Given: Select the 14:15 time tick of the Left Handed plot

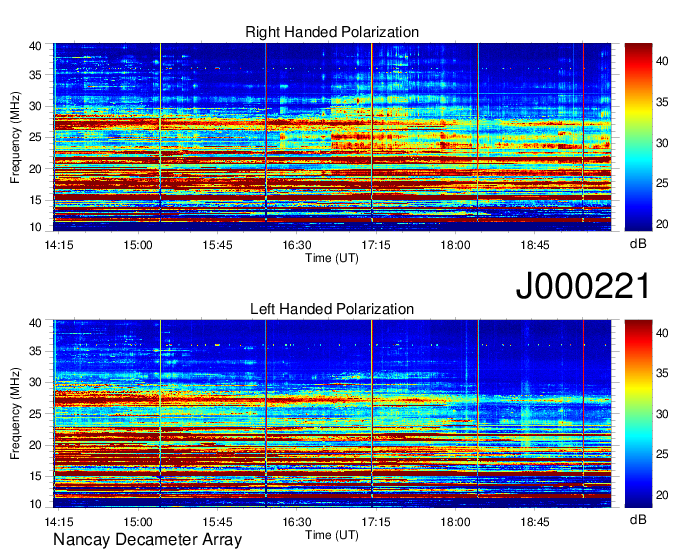Looking at the screenshot, I should point(59,522).
